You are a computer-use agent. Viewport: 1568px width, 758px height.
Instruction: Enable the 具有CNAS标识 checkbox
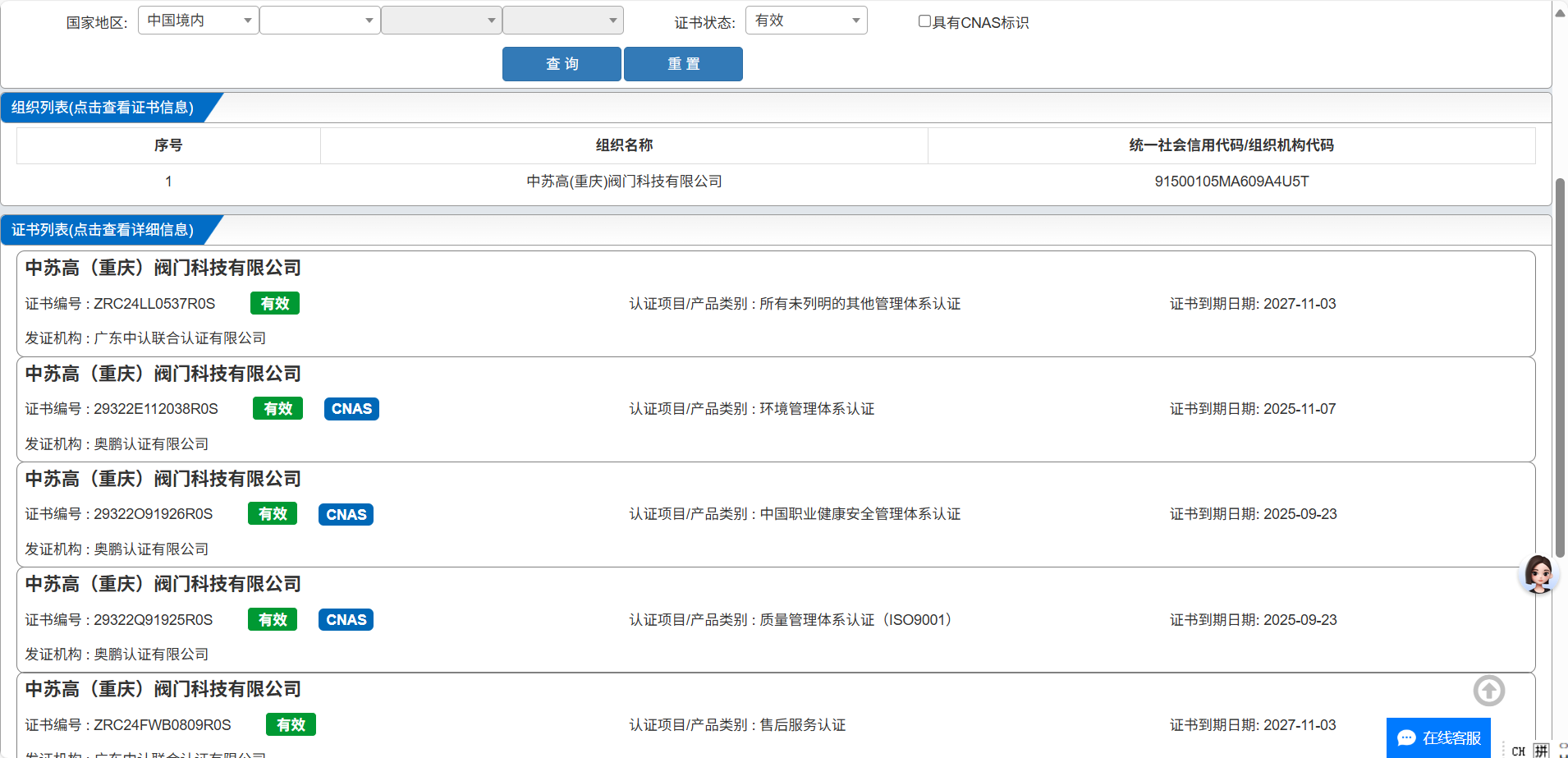tap(924, 21)
